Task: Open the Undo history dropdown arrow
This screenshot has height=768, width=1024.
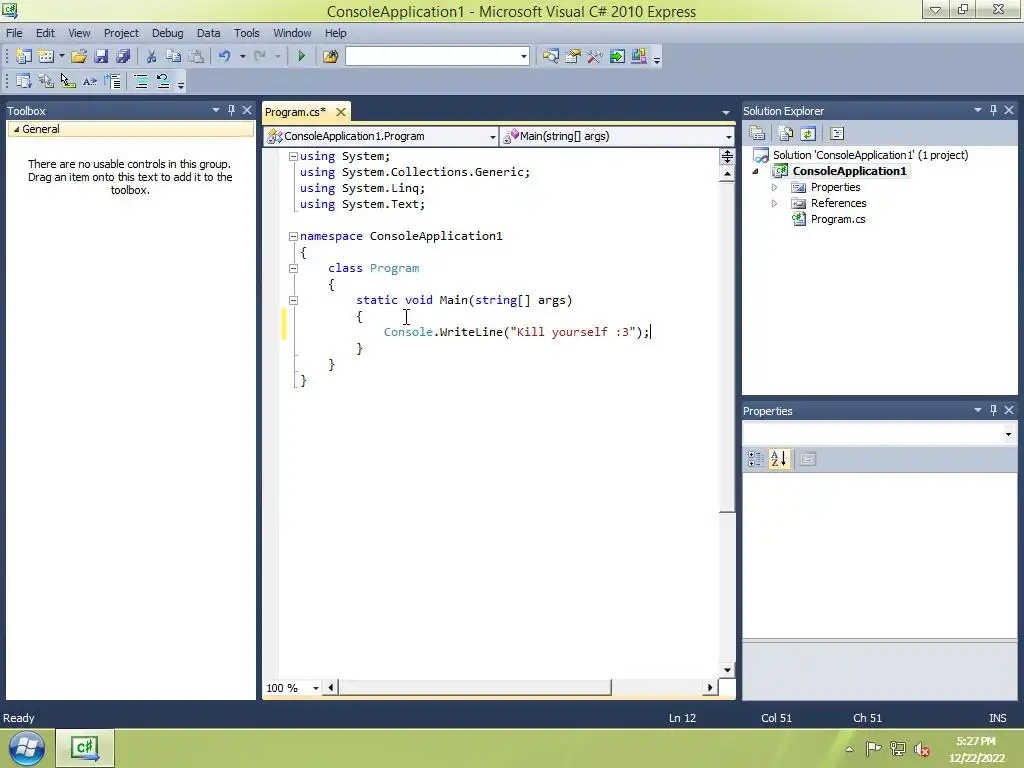Action: pyautogui.click(x=242, y=57)
